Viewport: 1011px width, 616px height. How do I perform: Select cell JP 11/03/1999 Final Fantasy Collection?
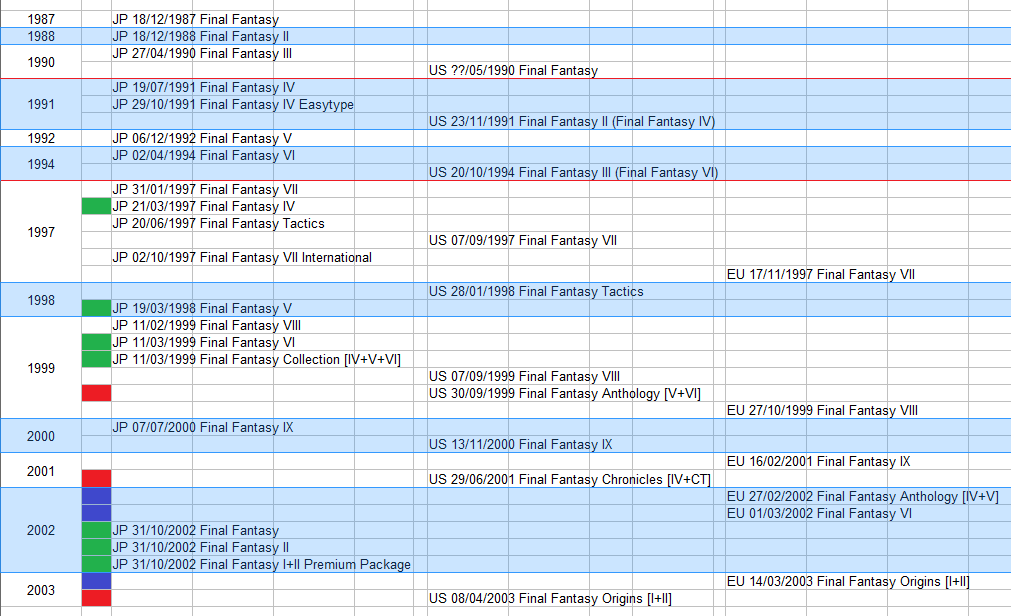[x=257, y=359]
